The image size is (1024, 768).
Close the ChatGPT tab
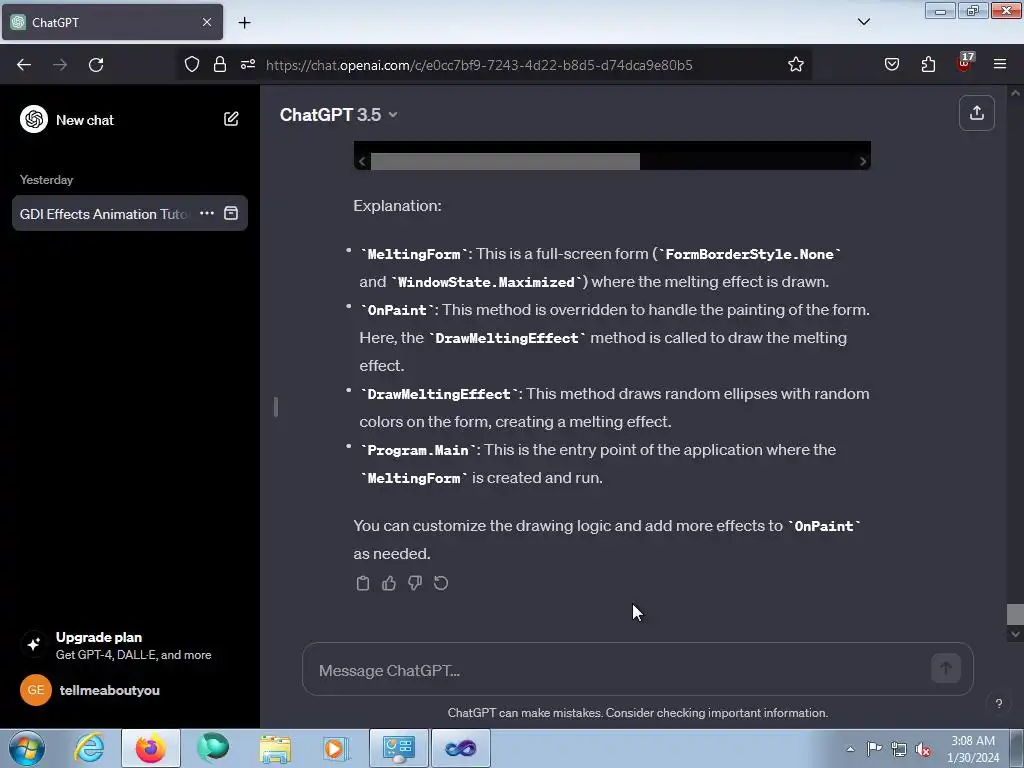click(x=207, y=22)
